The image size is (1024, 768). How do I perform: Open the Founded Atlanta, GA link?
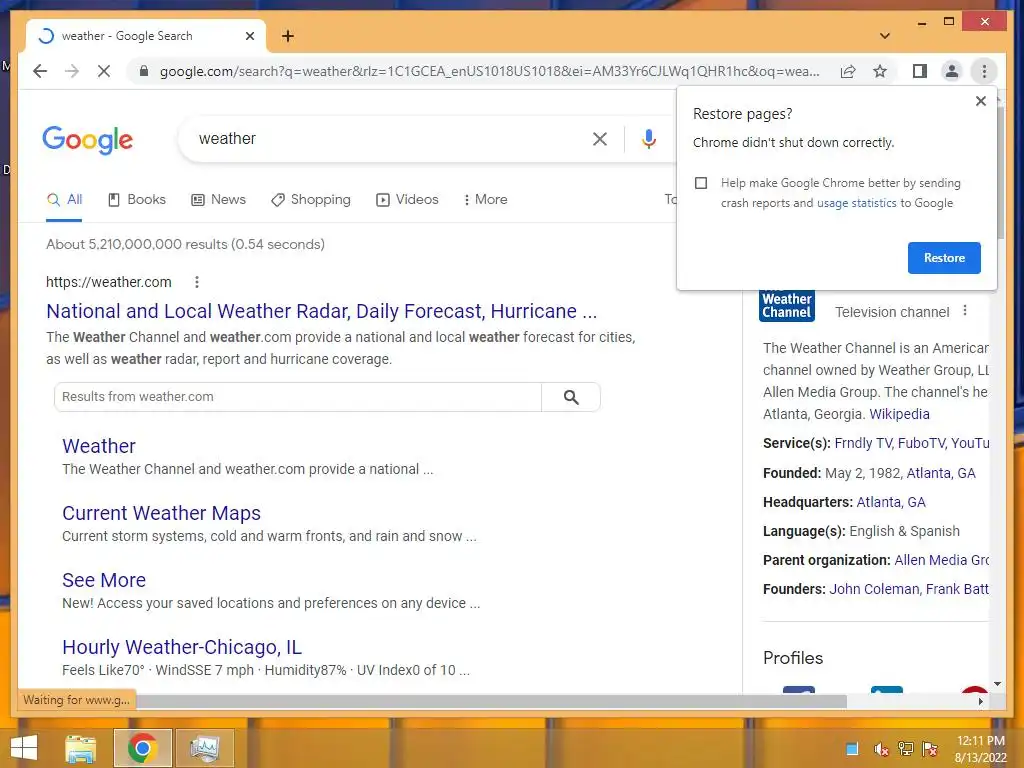(x=940, y=473)
